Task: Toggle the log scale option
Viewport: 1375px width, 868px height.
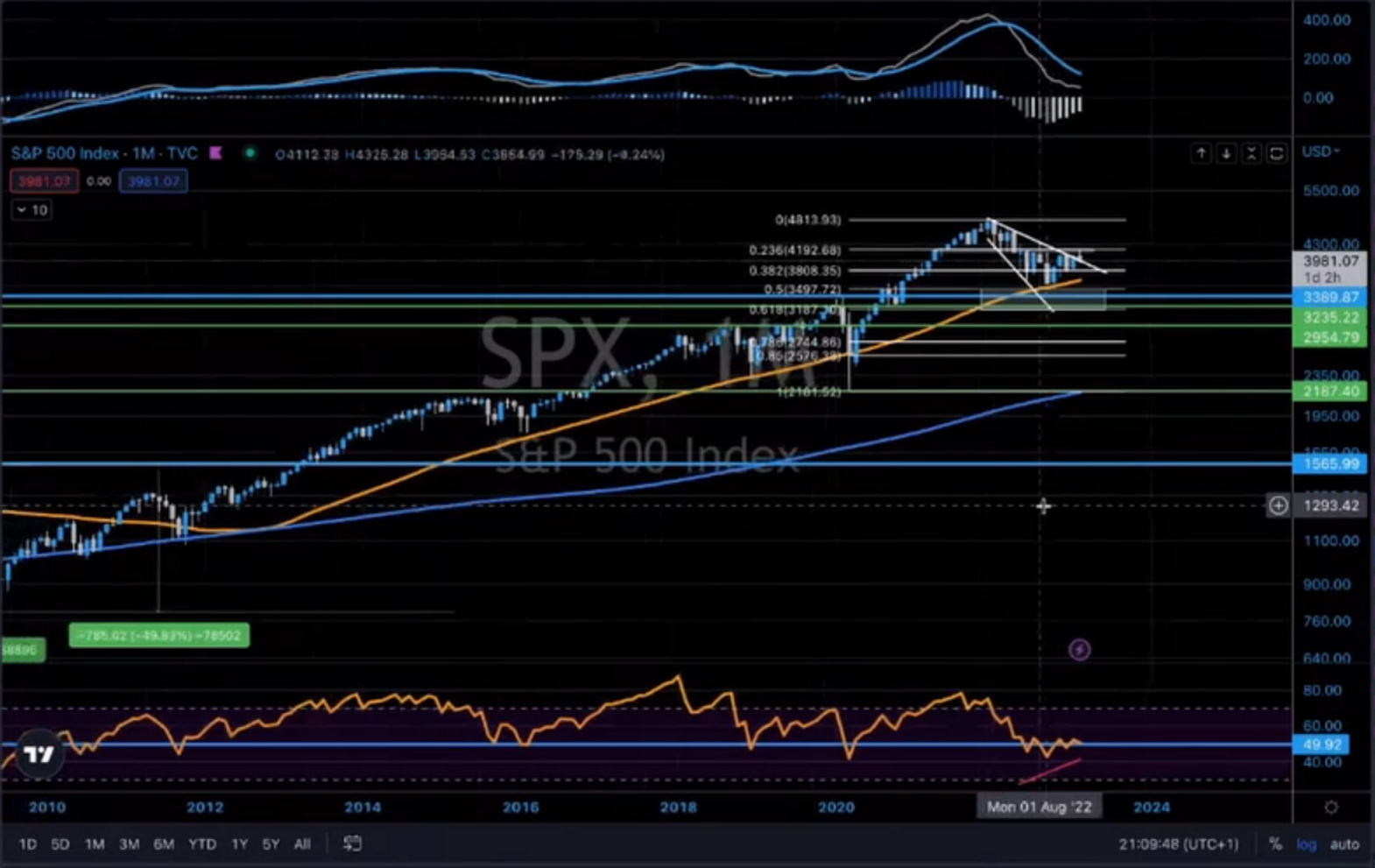Action: 1307,844
